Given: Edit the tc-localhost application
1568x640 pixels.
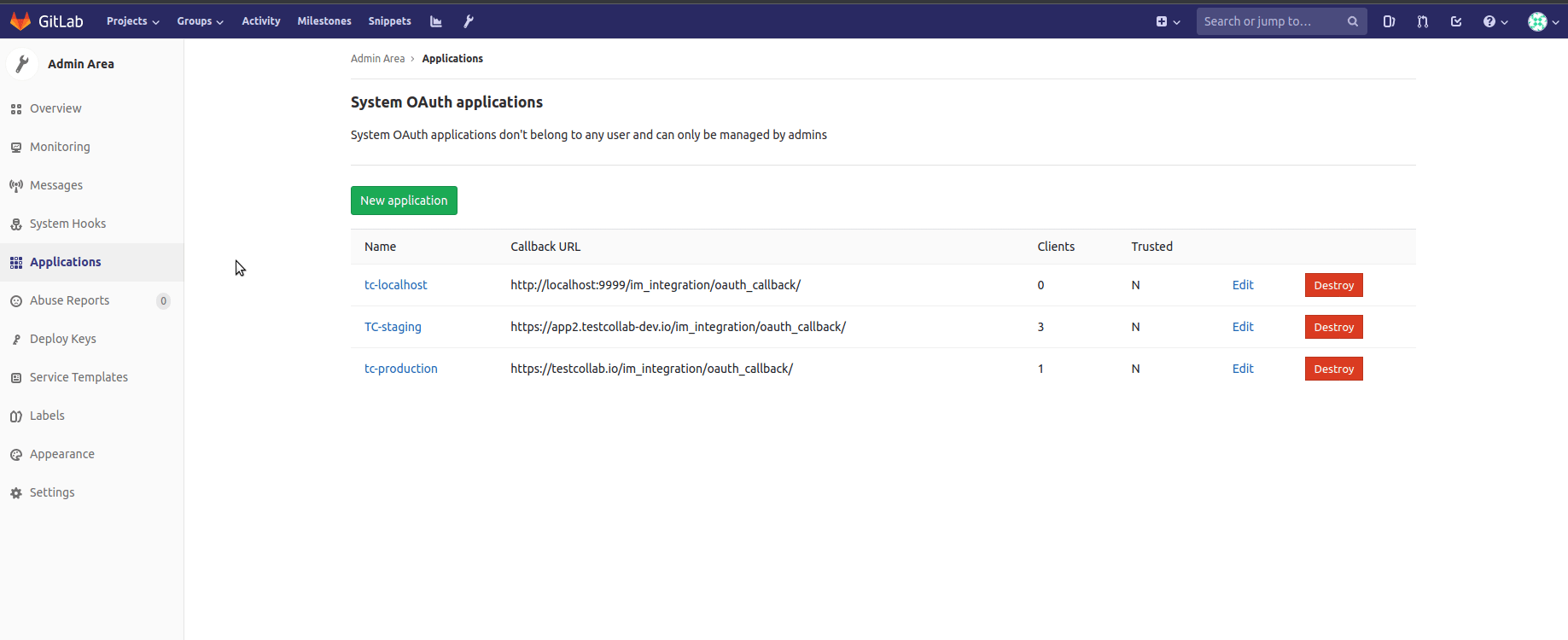Looking at the screenshot, I should pyautogui.click(x=1243, y=285).
